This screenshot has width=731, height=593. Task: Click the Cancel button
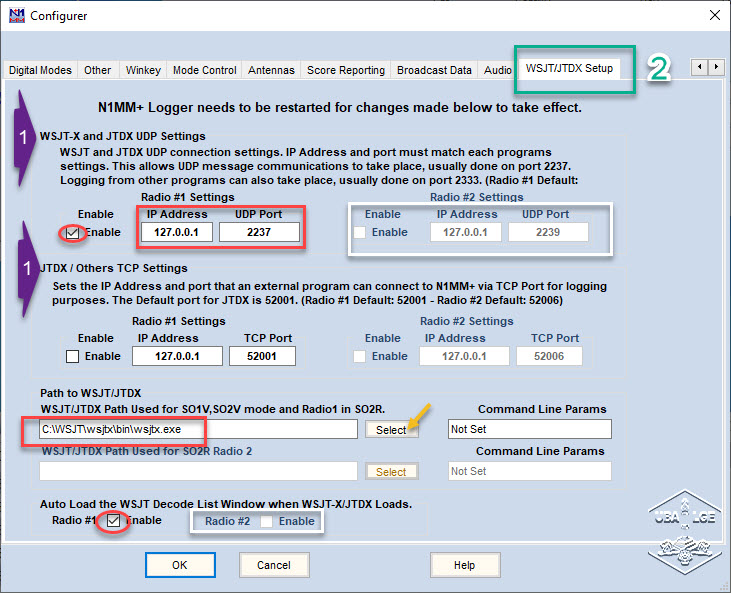pos(274,565)
